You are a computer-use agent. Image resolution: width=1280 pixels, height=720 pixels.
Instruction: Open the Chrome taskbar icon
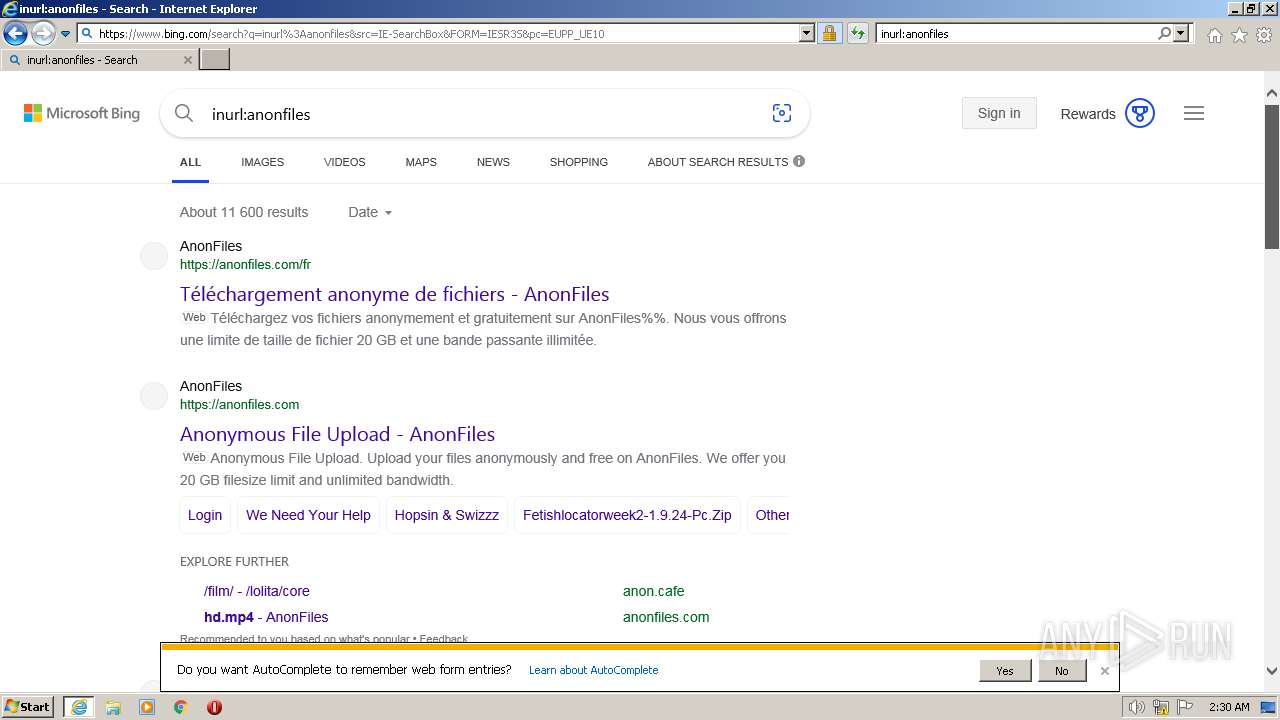181,707
